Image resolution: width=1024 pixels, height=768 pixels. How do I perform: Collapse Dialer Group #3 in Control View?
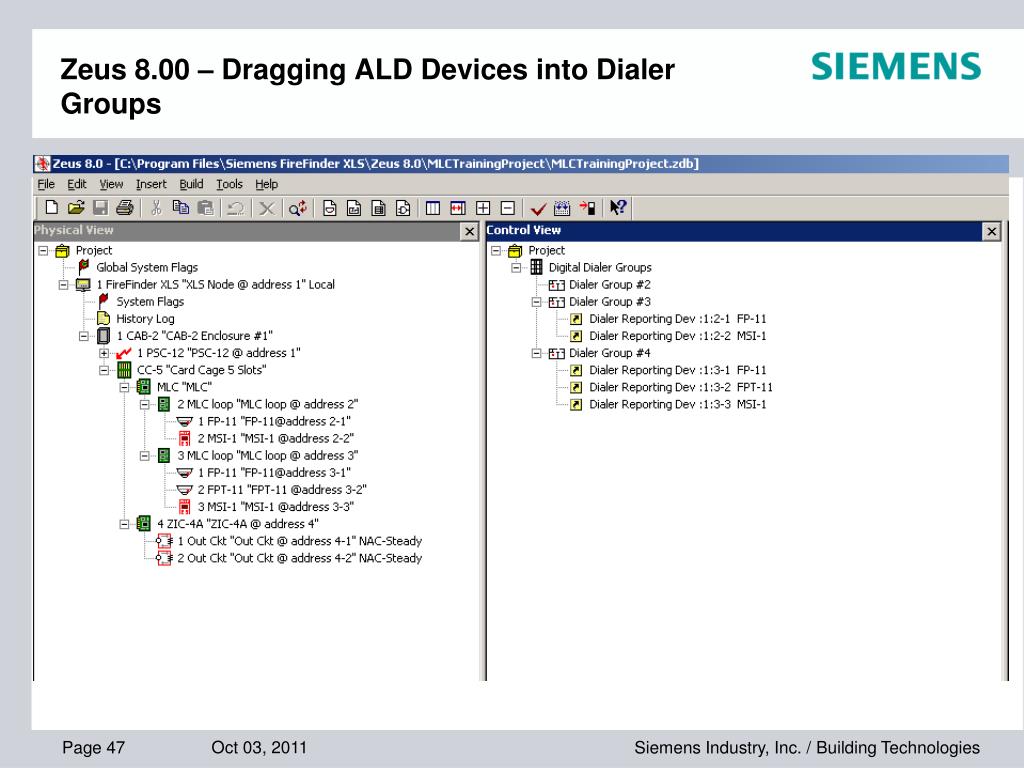tap(536, 302)
